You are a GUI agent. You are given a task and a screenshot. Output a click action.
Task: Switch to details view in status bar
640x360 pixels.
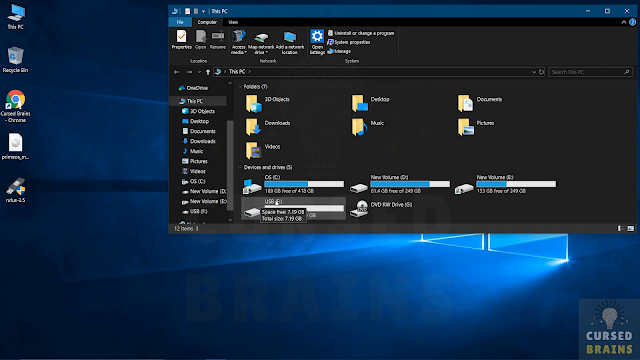[621, 229]
